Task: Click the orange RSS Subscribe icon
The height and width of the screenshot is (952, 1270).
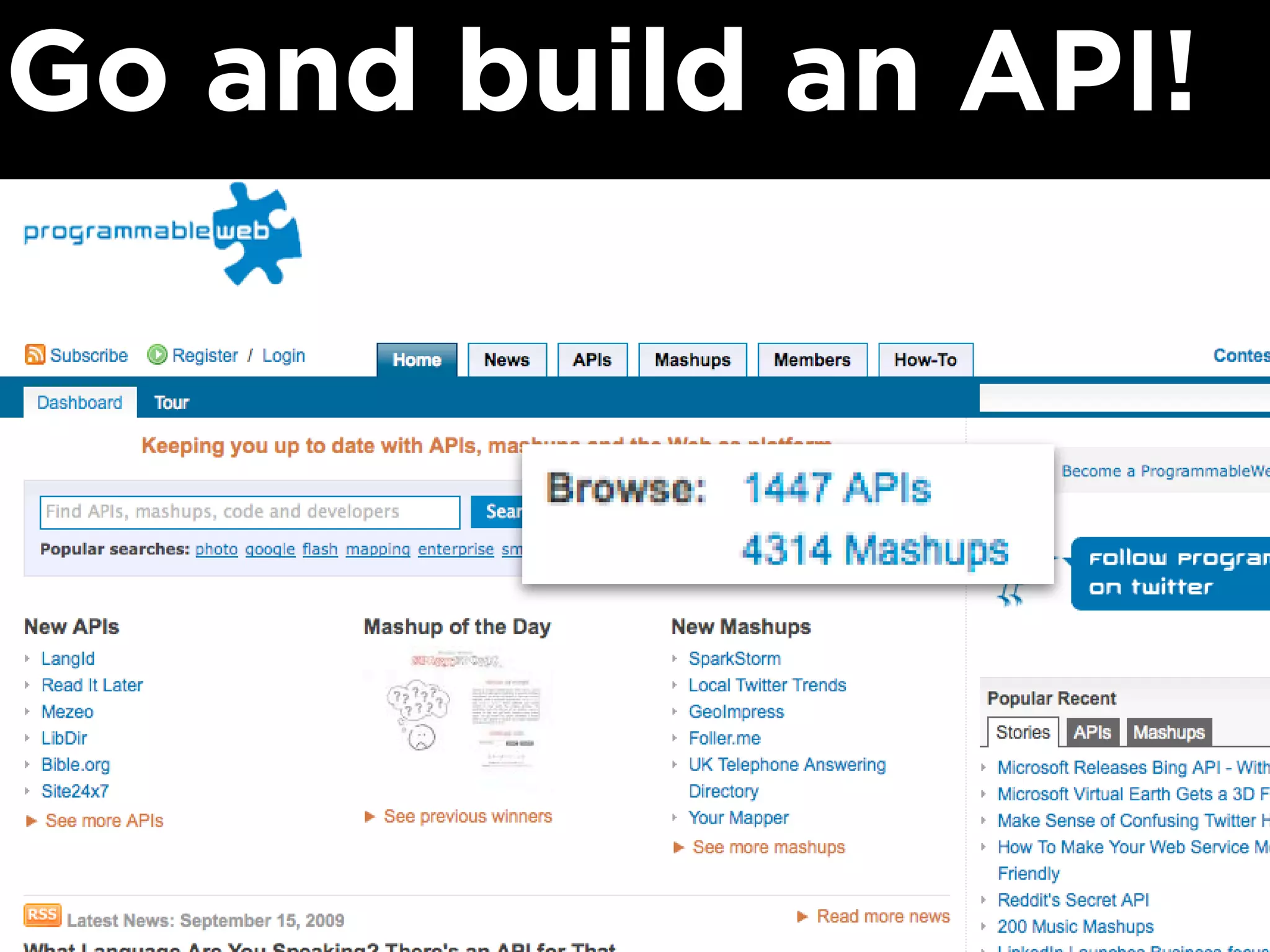Action: [35, 355]
